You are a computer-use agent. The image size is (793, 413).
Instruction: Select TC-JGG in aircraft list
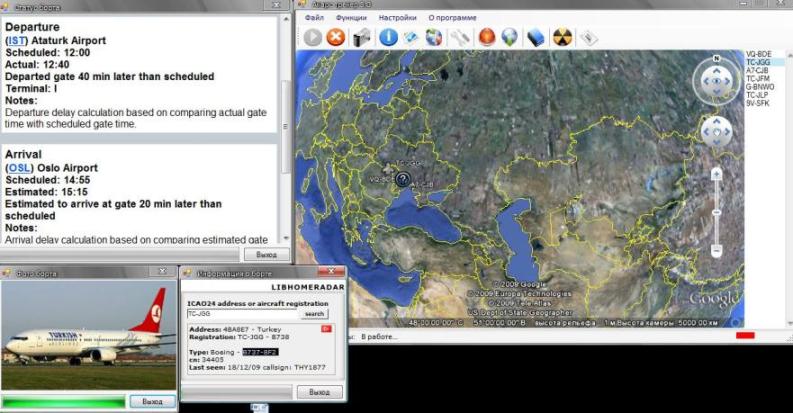coord(758,62)
